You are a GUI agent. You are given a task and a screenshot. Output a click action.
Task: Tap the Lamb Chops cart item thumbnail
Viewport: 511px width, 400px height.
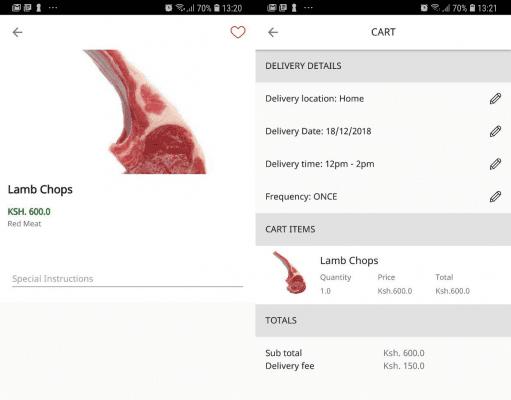coord(289,272)
